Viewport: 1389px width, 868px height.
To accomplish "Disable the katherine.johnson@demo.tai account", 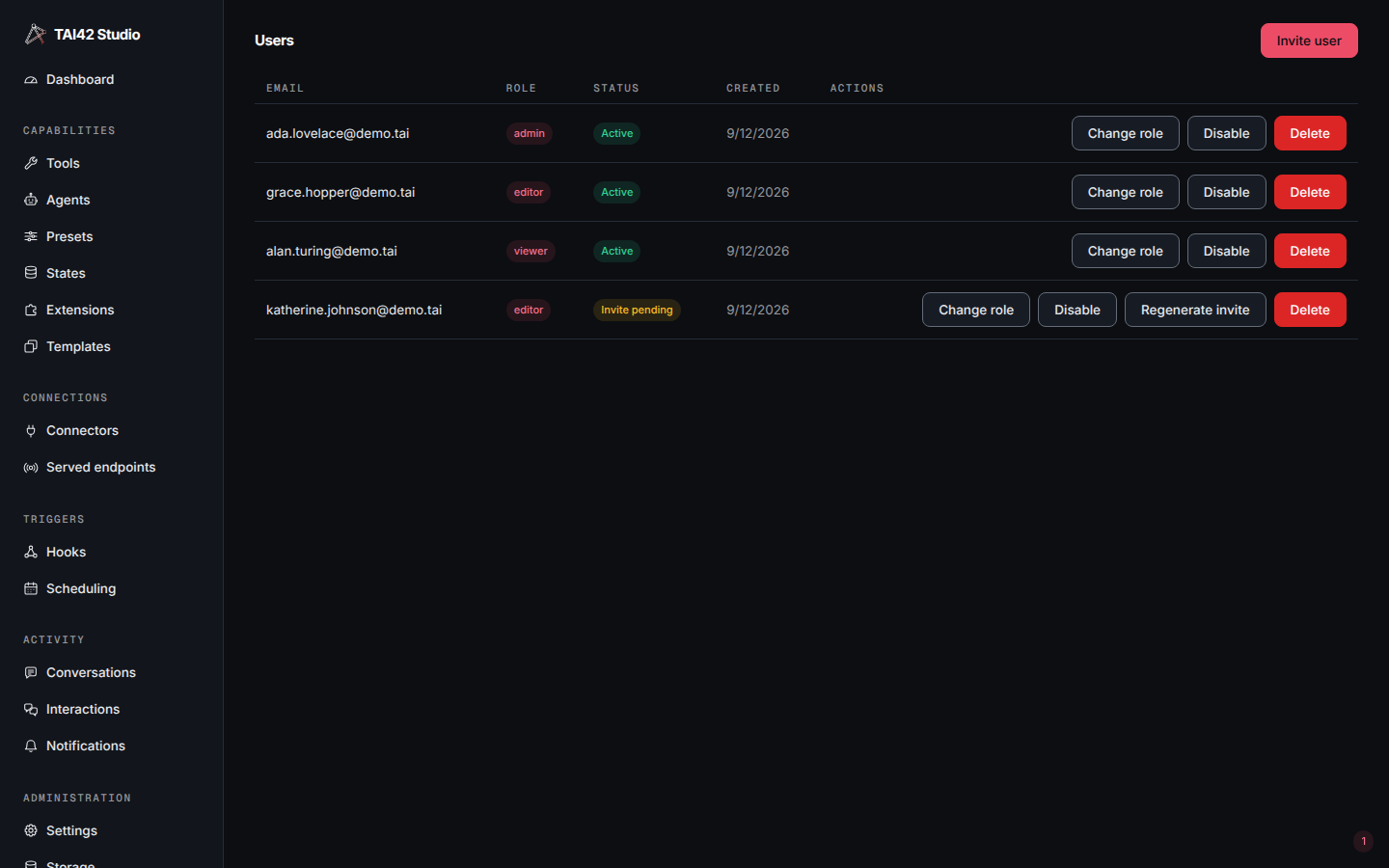I will pyautogui.click(x=1077, y=310).
